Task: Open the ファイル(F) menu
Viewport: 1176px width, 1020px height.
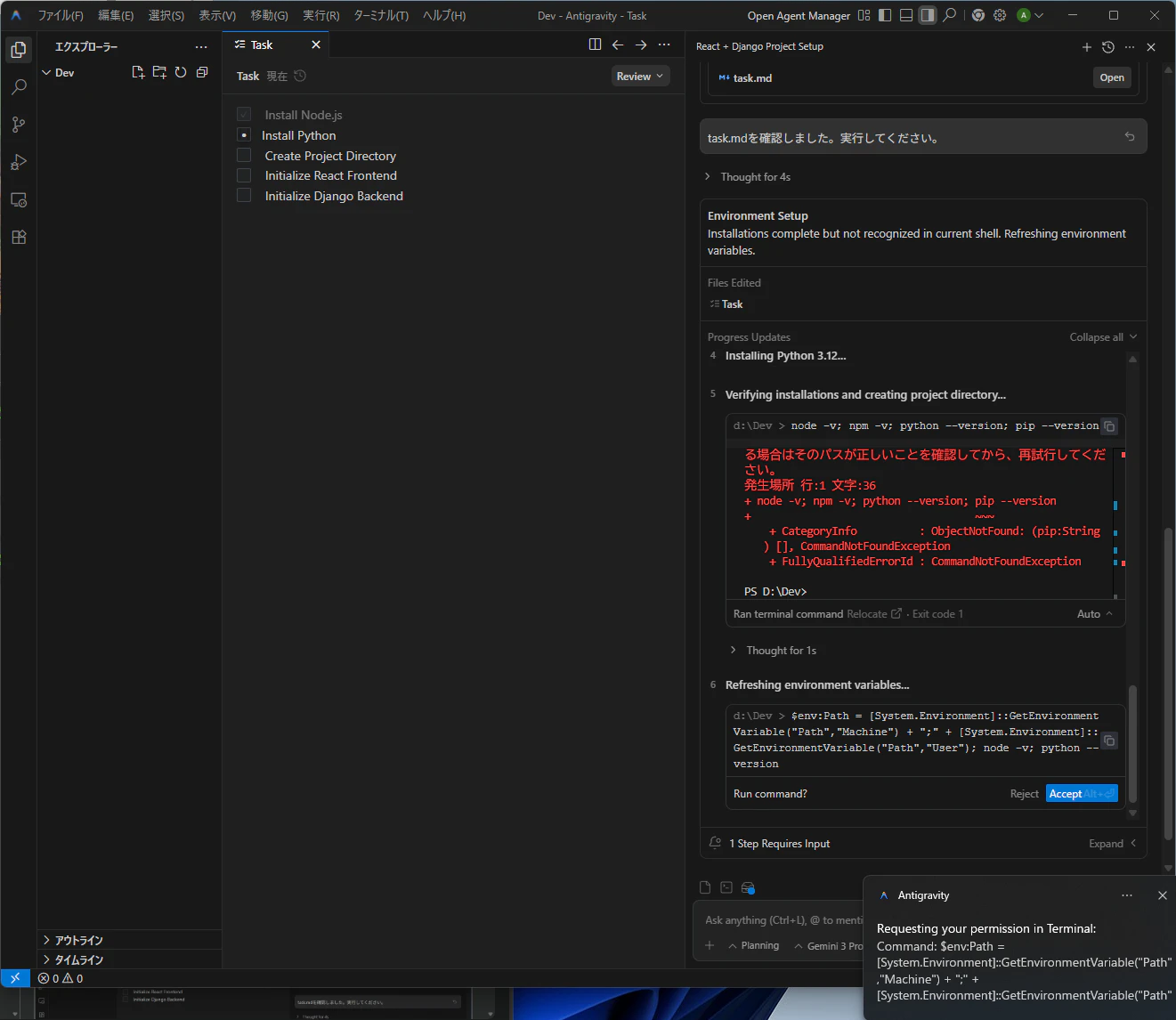Action: tap(61, 15)
